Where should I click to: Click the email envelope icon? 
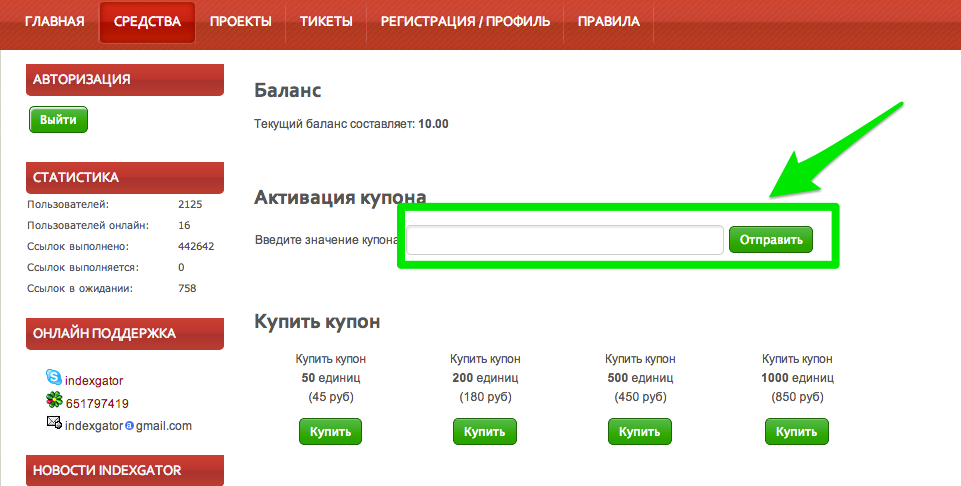(x=54, y=423)
